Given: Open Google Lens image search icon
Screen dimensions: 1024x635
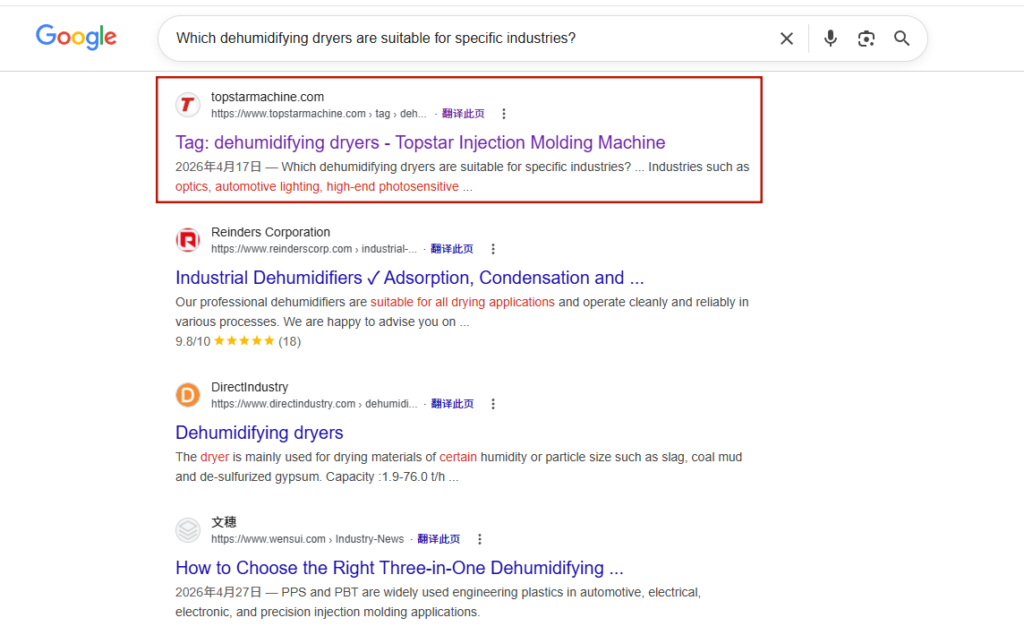Looking at the screenshot, I should tap(866, 39).
